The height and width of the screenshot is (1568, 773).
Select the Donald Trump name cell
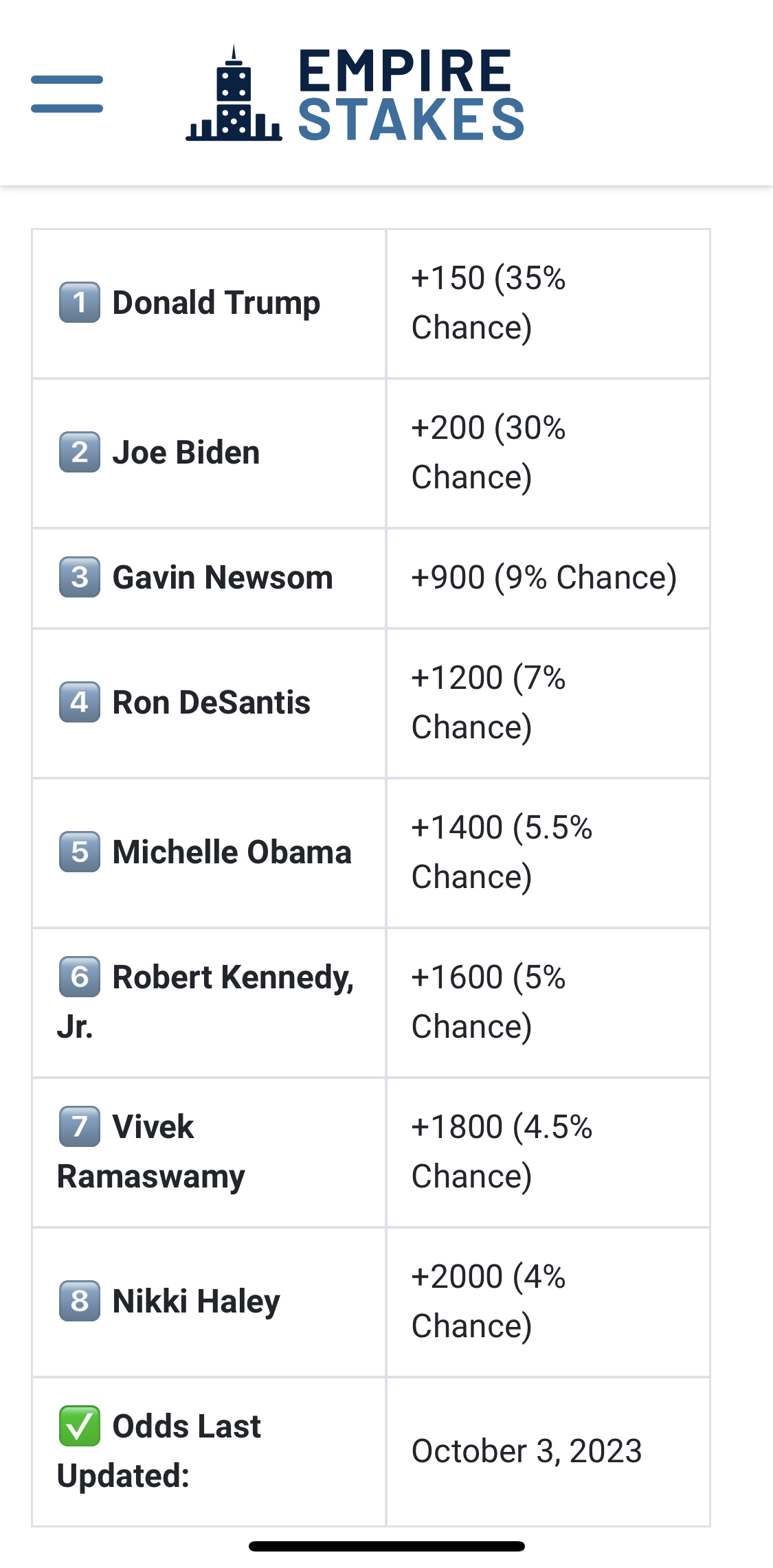tap(209, 304)
